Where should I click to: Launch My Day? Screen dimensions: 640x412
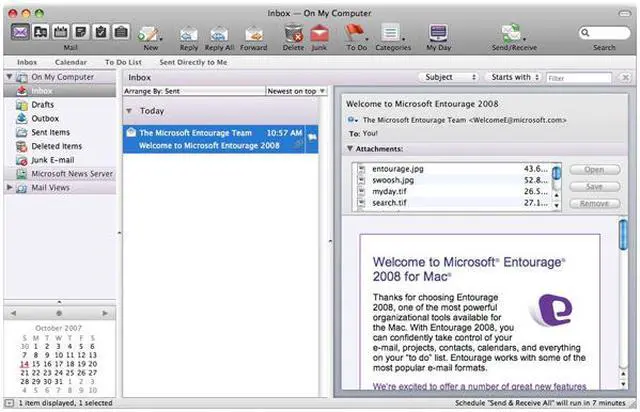439,33
